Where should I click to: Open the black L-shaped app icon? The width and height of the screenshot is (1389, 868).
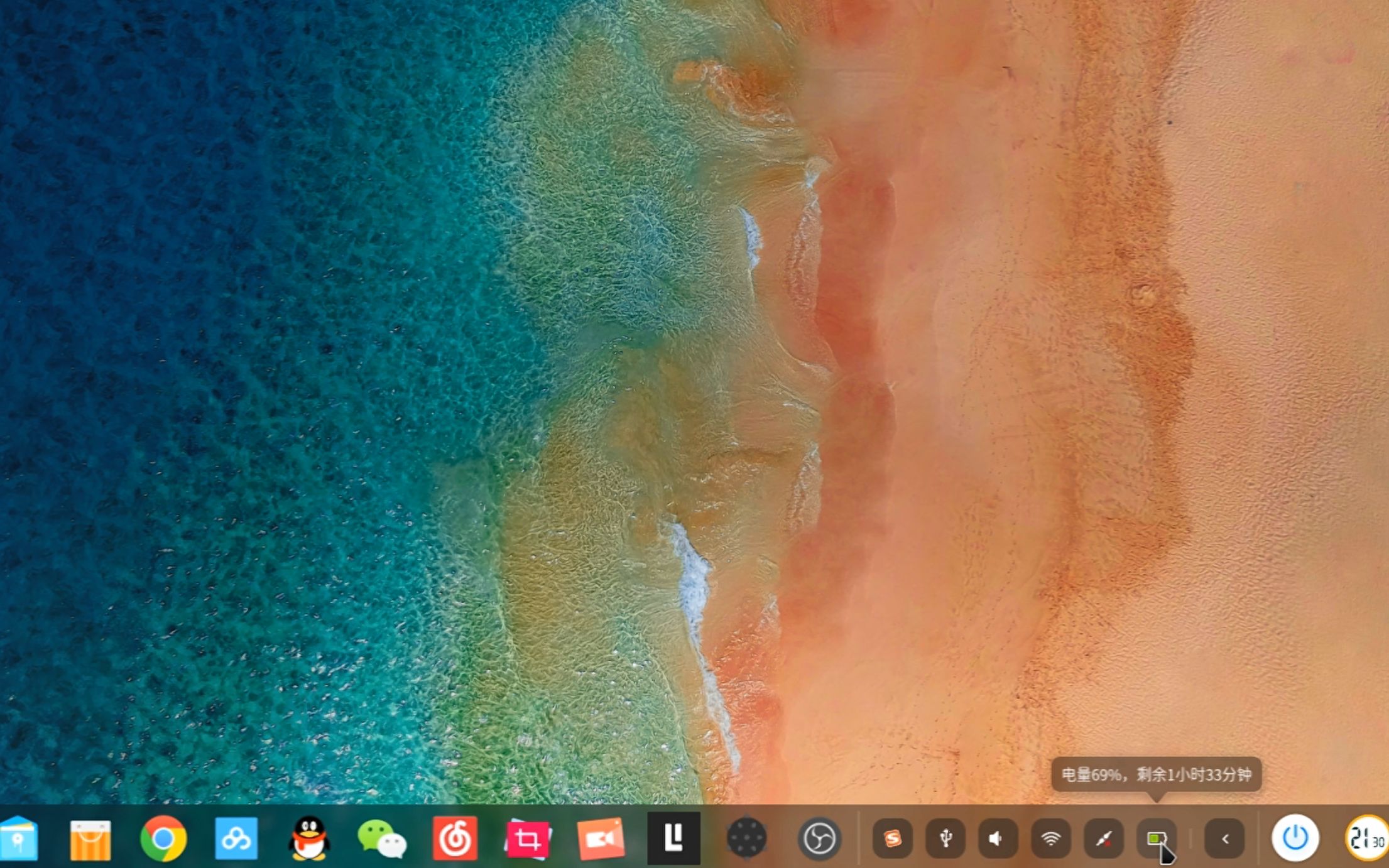[673, 838]
